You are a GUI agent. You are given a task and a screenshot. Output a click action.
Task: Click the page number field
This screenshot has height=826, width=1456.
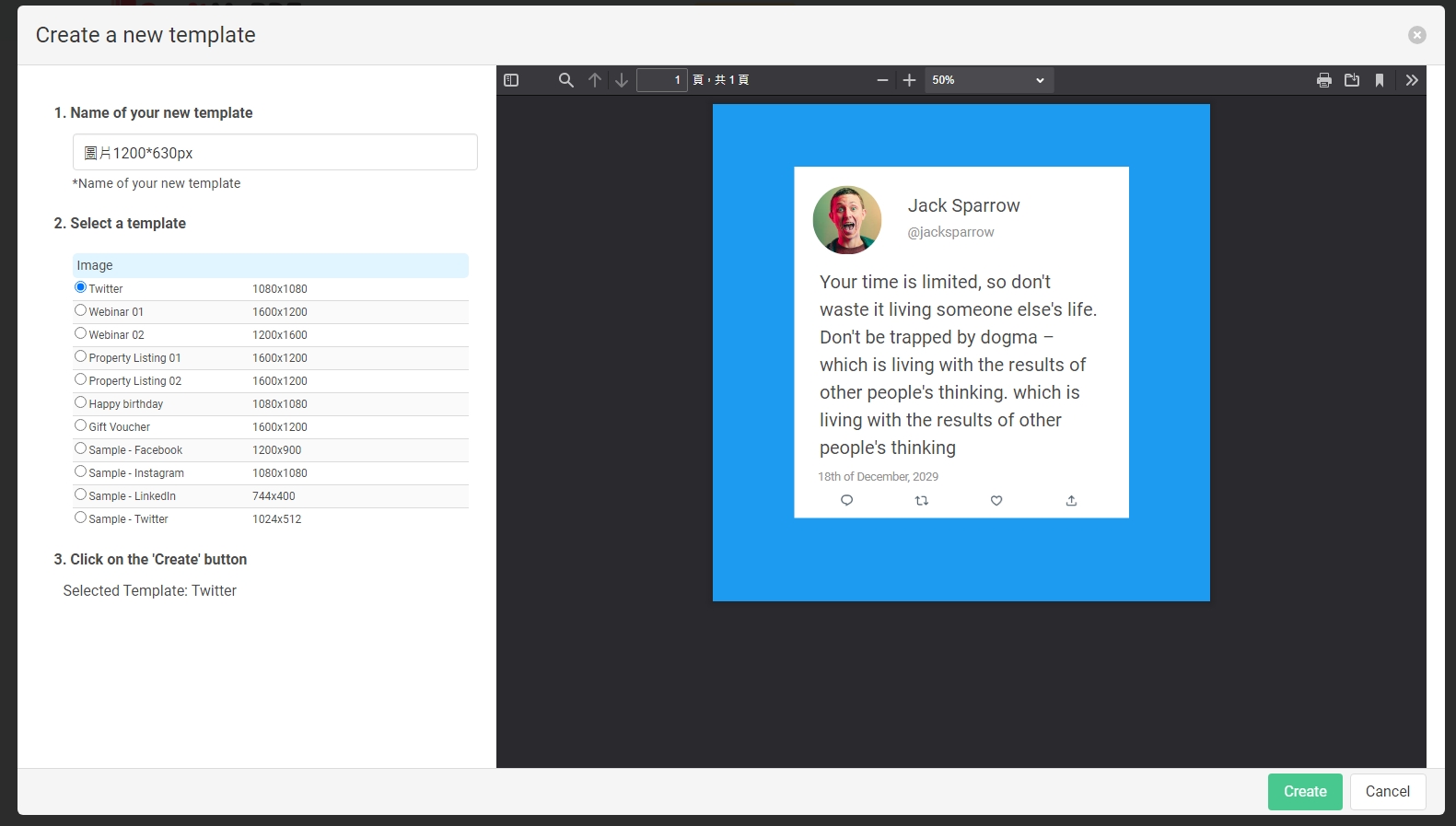coord(661,80)
